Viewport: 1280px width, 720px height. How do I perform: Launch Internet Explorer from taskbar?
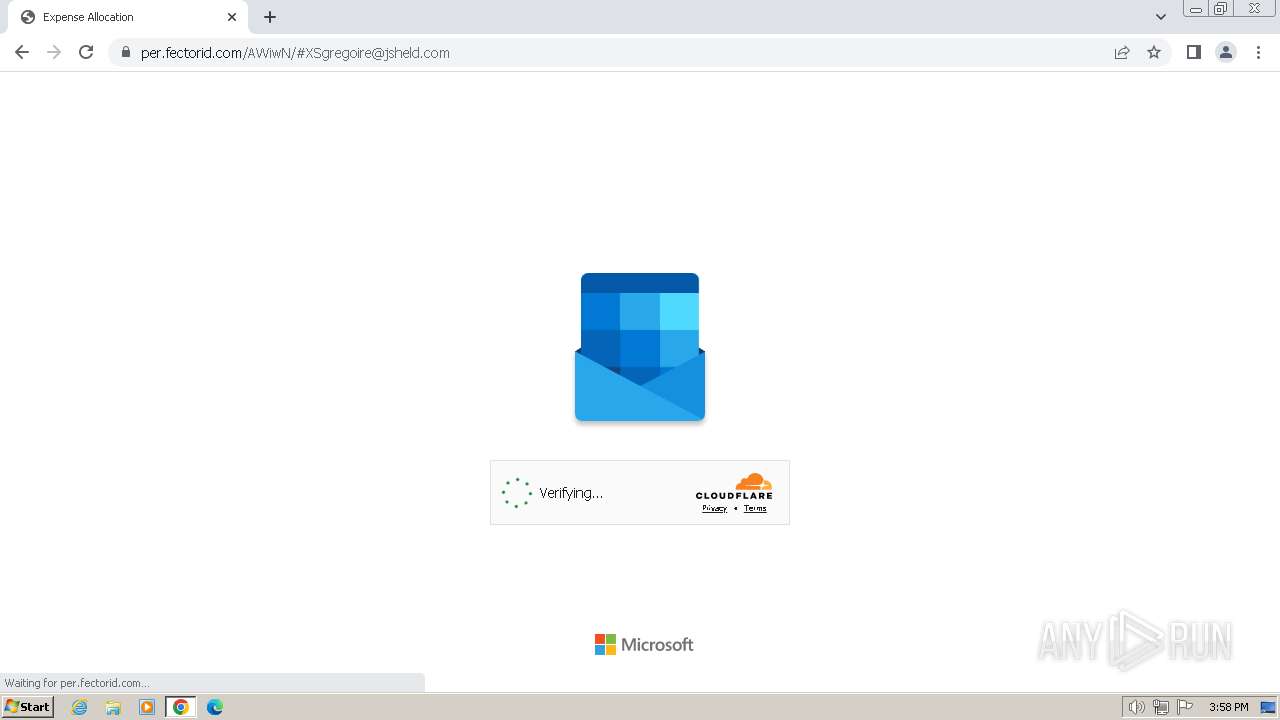pyautogui.click(x=80, y=707)
